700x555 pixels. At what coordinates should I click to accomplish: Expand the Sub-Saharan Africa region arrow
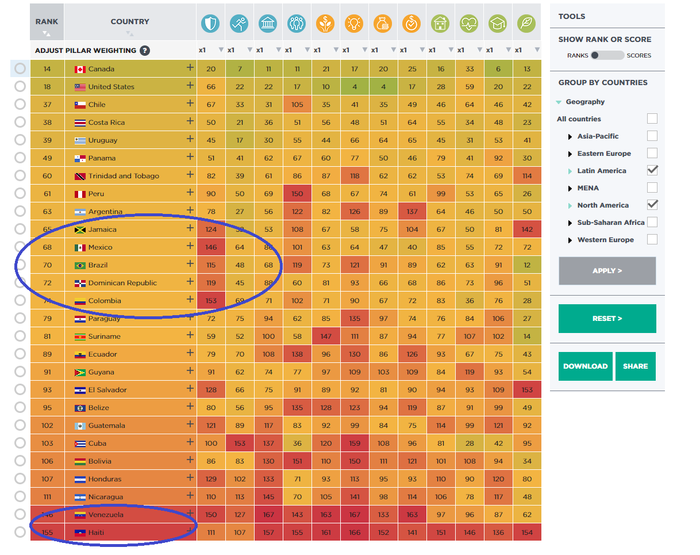coord(570,223)
